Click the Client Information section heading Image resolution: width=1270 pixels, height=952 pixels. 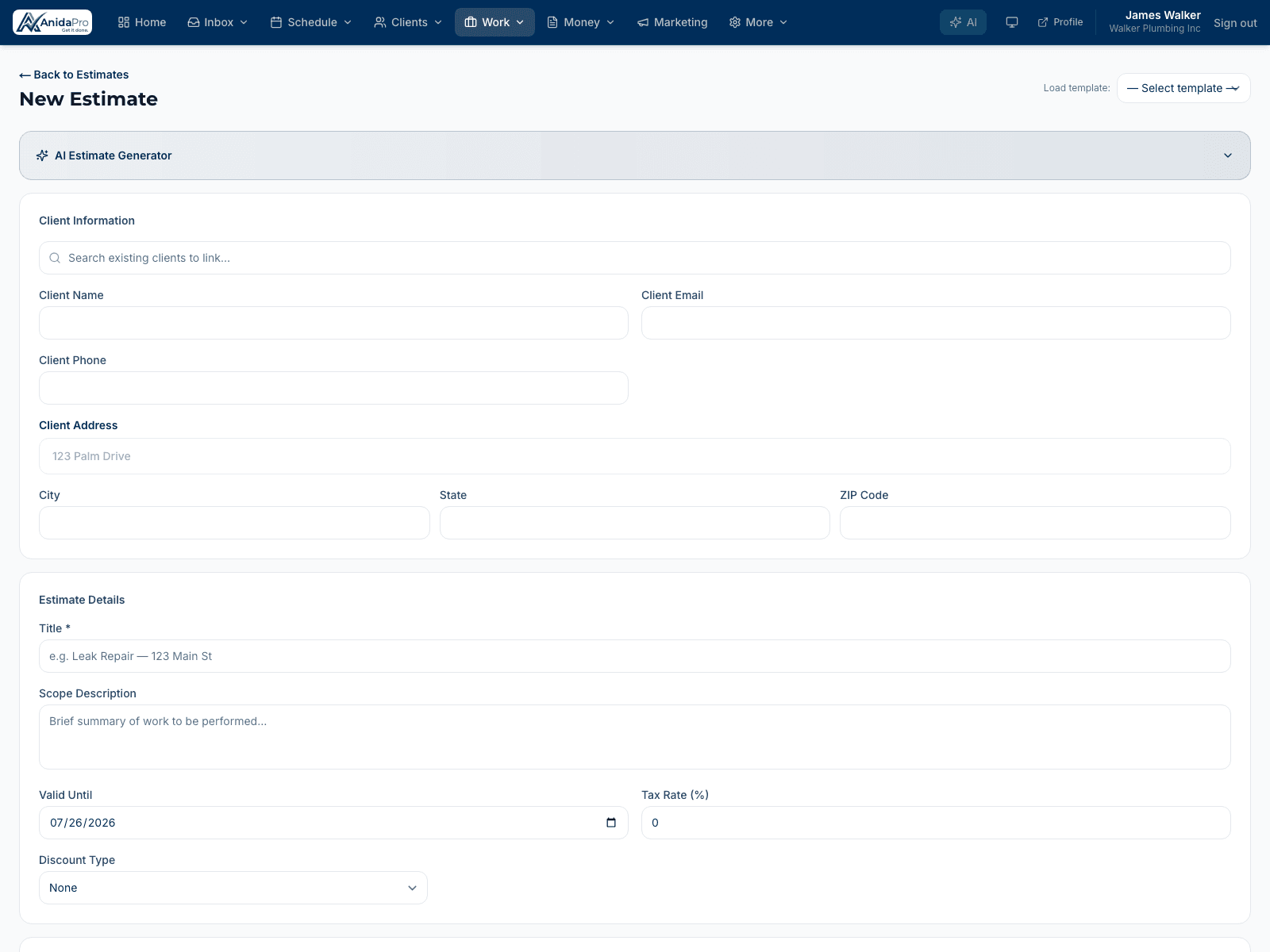[x=87, y=221]
